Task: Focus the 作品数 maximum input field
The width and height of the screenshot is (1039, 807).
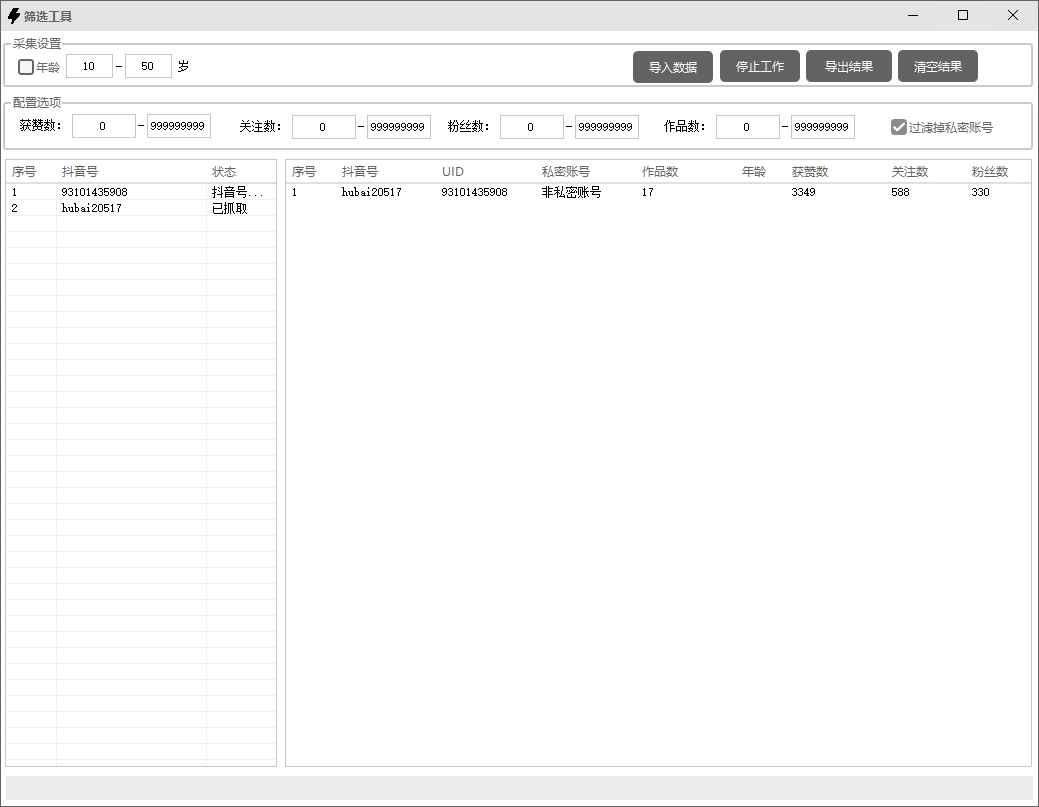Action: pos(822,127)
